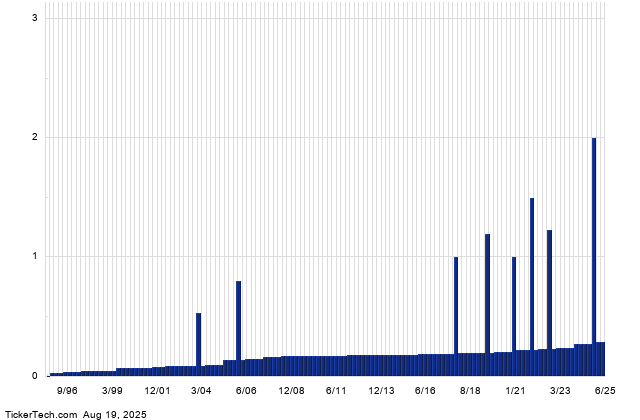Click the 12/13 x-axis label
Viewport: 640px width, 420px height.
381,391
